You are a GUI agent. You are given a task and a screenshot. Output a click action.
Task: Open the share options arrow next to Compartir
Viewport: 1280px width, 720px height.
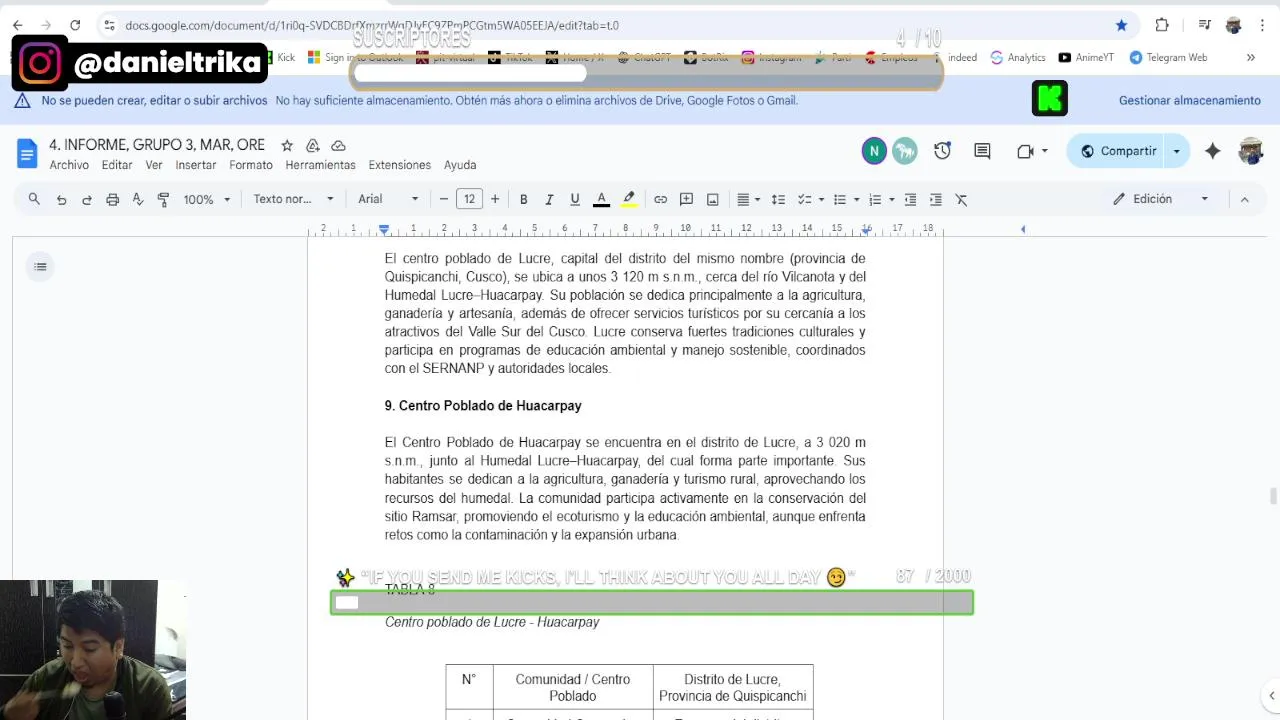pos(1176,151)
